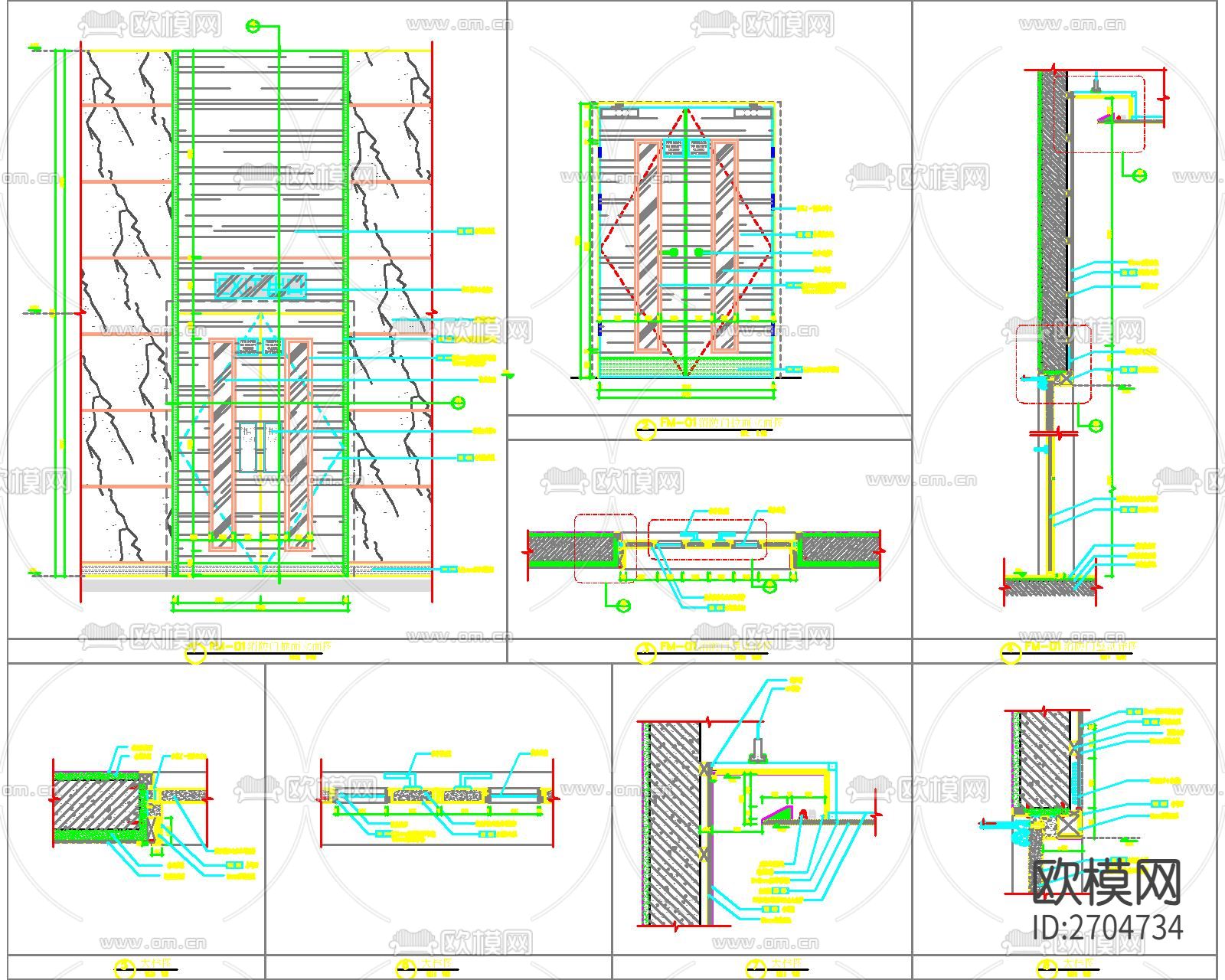
Task: Click the green section marker circle atop the marble elevation
Action: 253,27
